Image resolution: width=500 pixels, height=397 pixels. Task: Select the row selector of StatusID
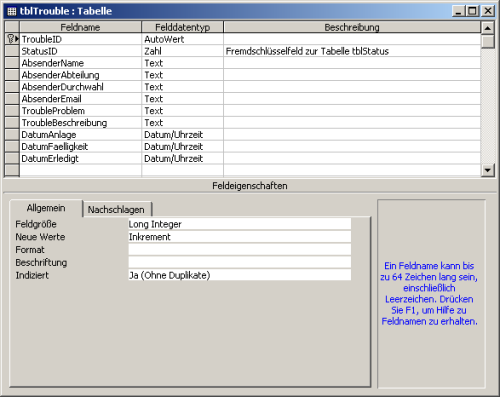tap(12, 51)
